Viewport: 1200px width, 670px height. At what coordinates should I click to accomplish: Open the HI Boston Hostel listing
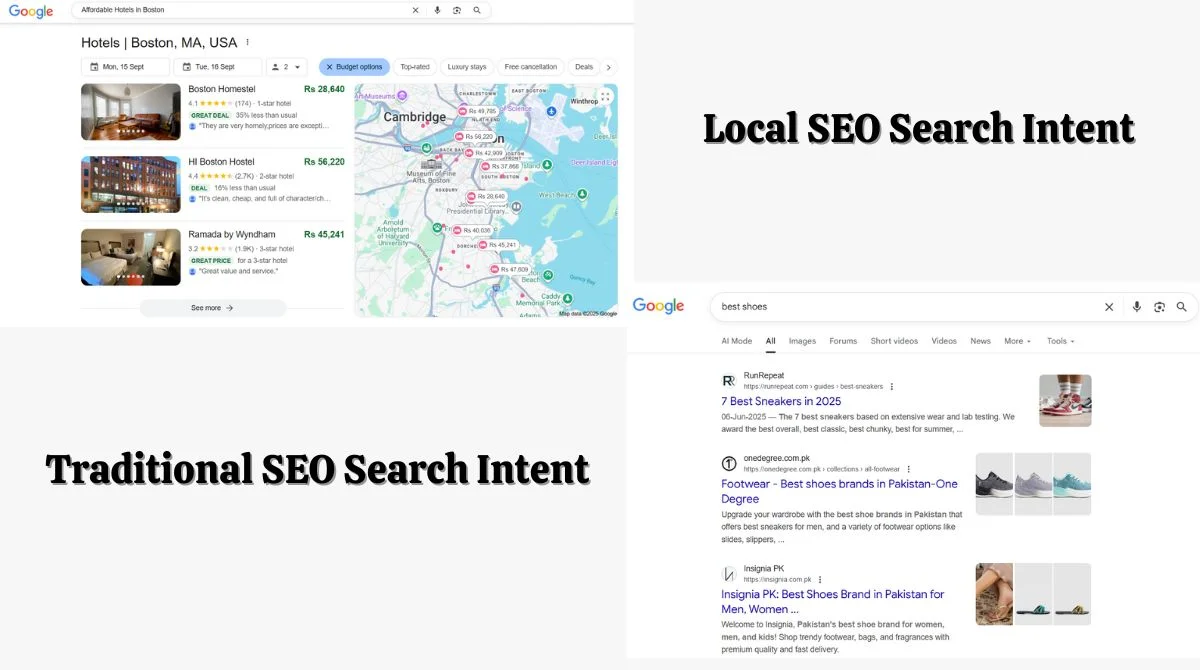(x=221, y=162)
